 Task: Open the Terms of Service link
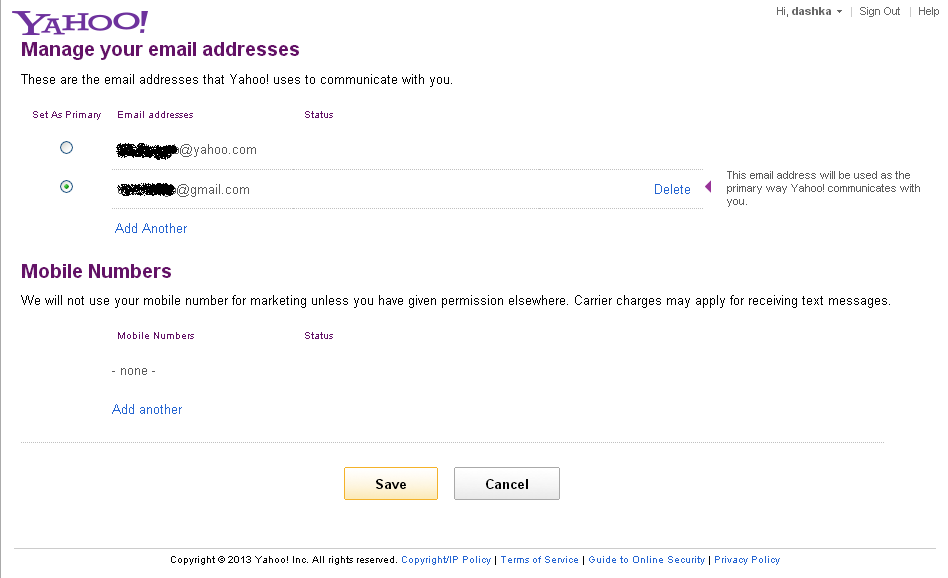(539, 560)
